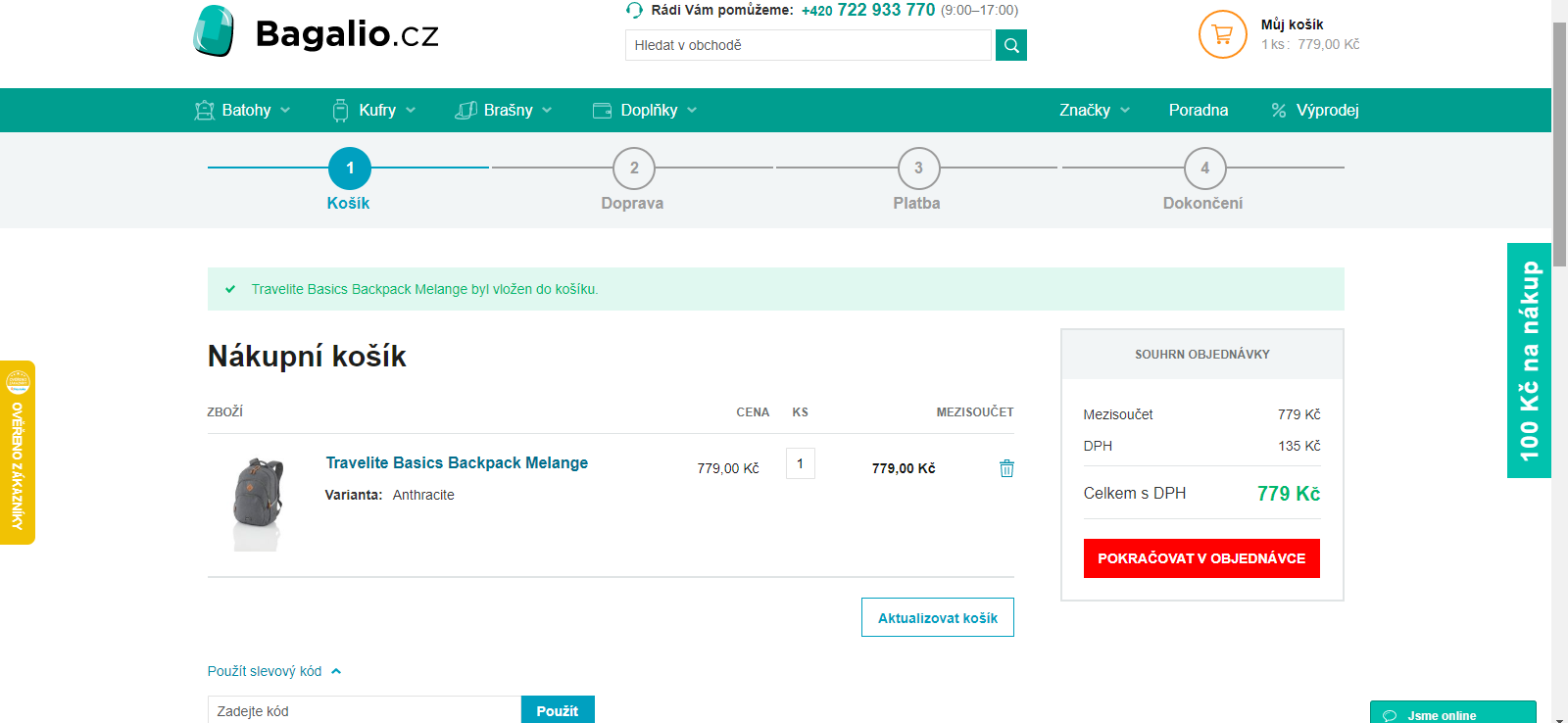The width and height of the screenshot is (1568, 723).
Task: Click the suitcase icon next to Kufry
Action: click(x=340, y=110)
